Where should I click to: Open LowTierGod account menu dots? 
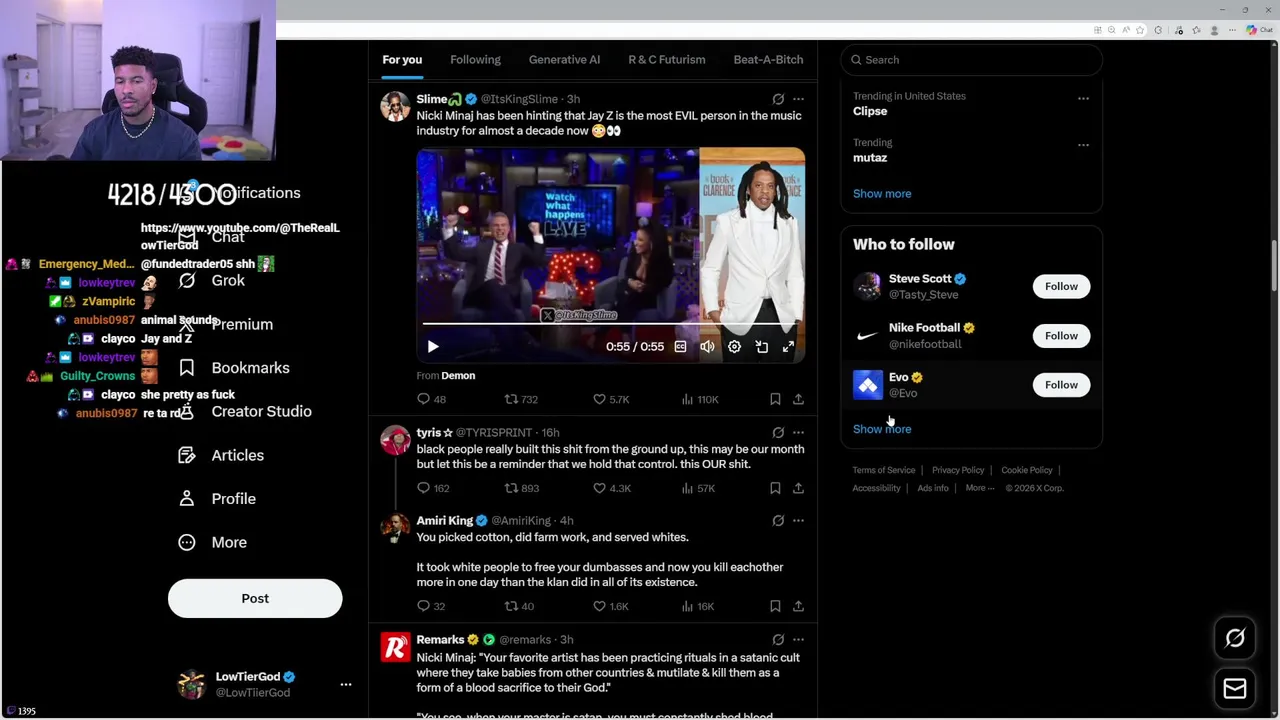pyautogui.click(x=346, y=685)
